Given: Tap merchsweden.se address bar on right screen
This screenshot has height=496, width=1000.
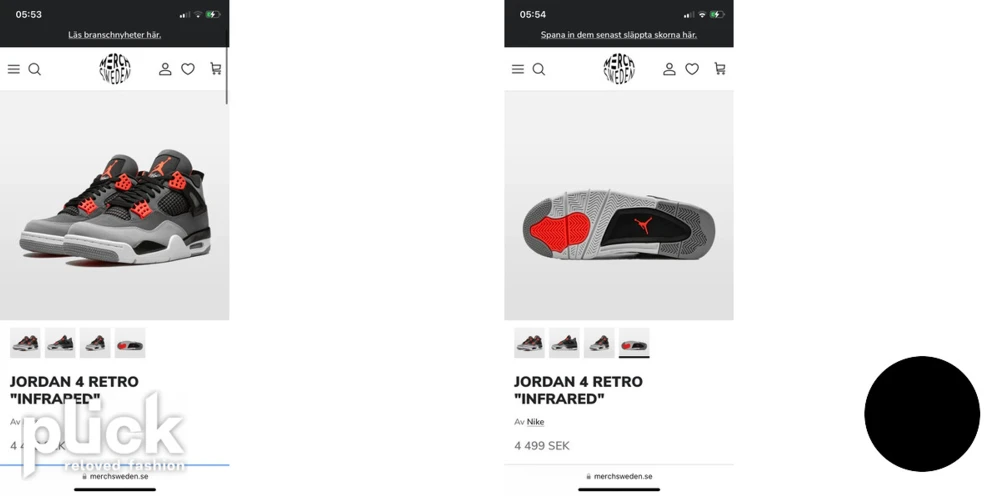Looking at the screenshot, I should tap(619, 476).
